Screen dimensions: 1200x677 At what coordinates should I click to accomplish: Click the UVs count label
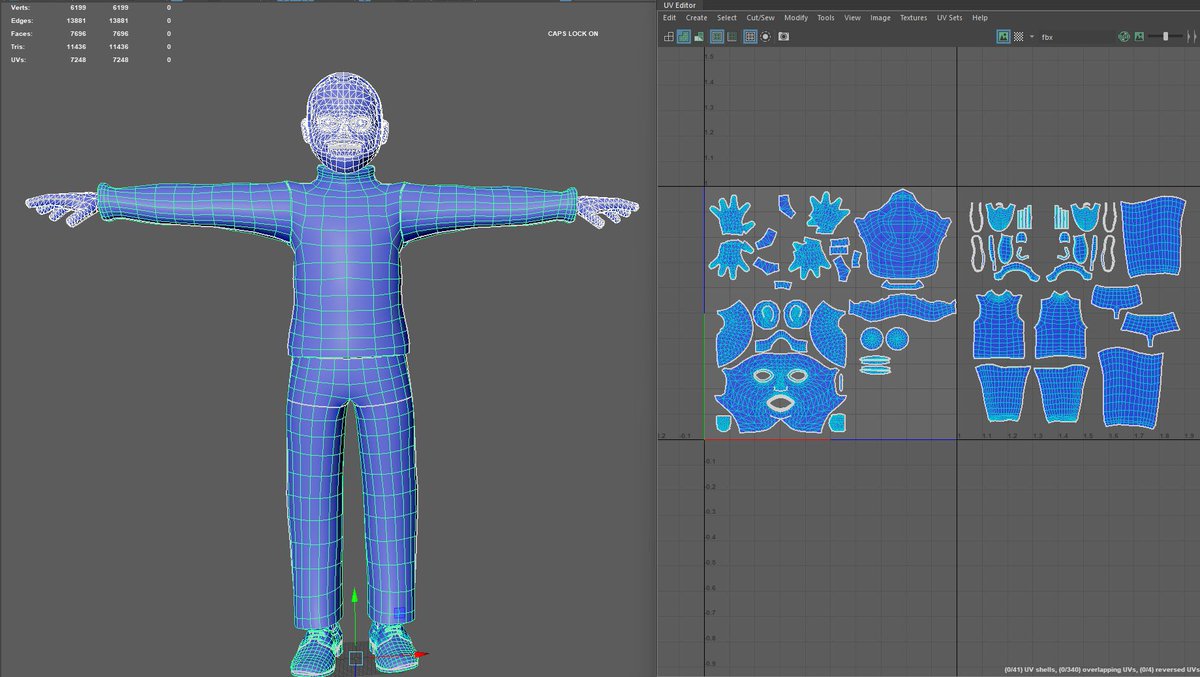(x=17, y=59)
